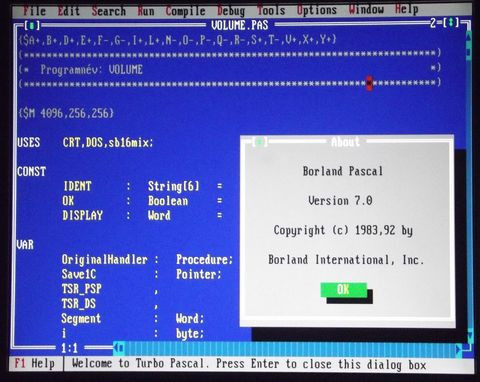Viewport: 480px width, 382px height.
Task: Click the 'Copyright (c) 1983,92 by' line
Action: [x=343, y=230]
